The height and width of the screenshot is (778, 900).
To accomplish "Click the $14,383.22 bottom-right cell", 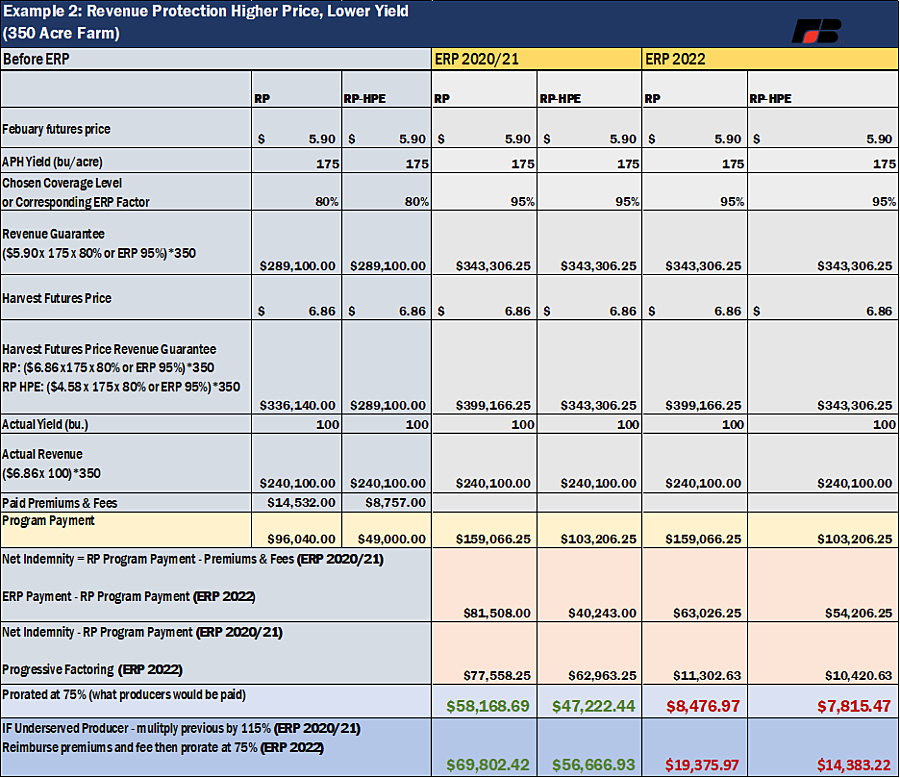I will pyautogui.click(x=823, y=747).
